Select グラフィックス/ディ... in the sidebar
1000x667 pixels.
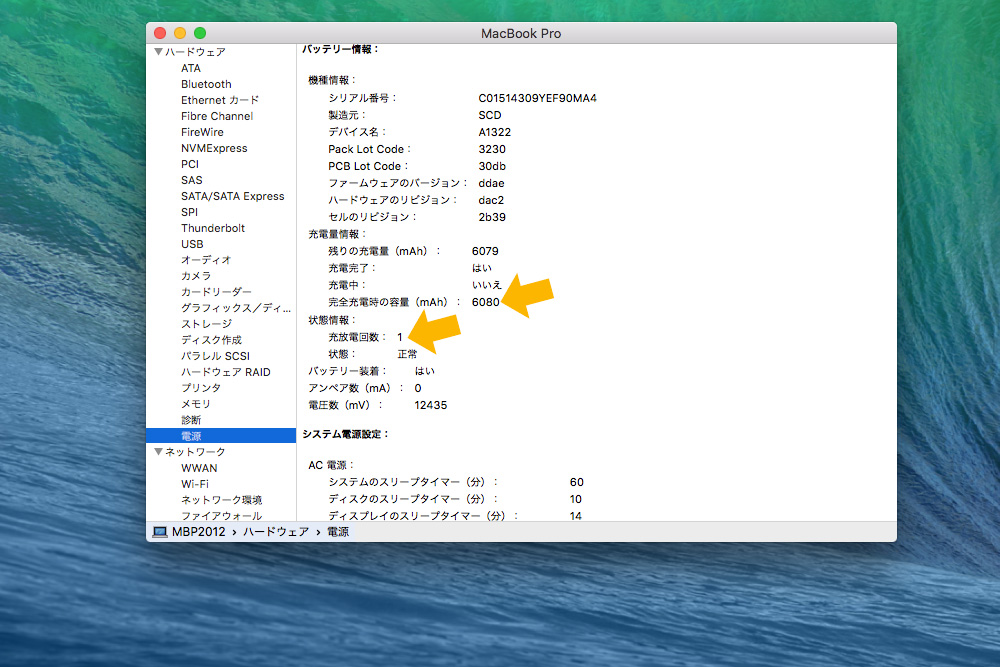(x=235, y=307)
